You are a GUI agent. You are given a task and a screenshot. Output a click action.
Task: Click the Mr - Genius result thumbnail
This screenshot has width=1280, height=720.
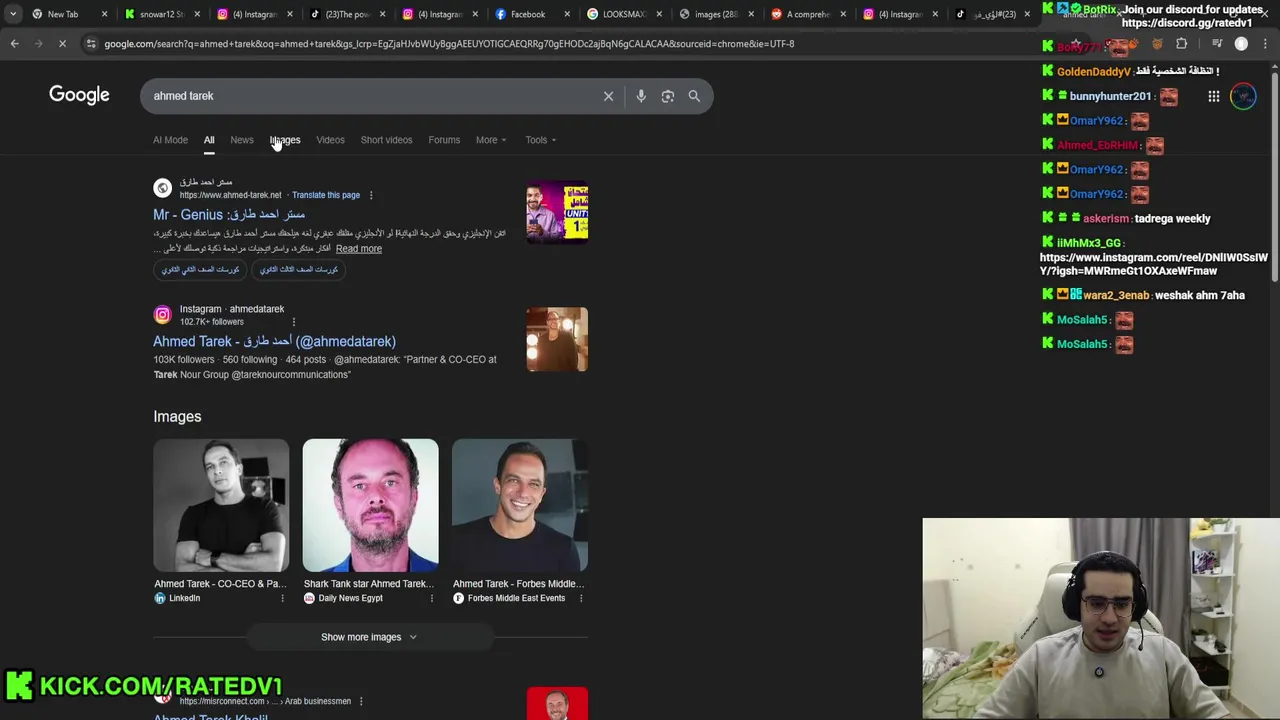point(557,211)
